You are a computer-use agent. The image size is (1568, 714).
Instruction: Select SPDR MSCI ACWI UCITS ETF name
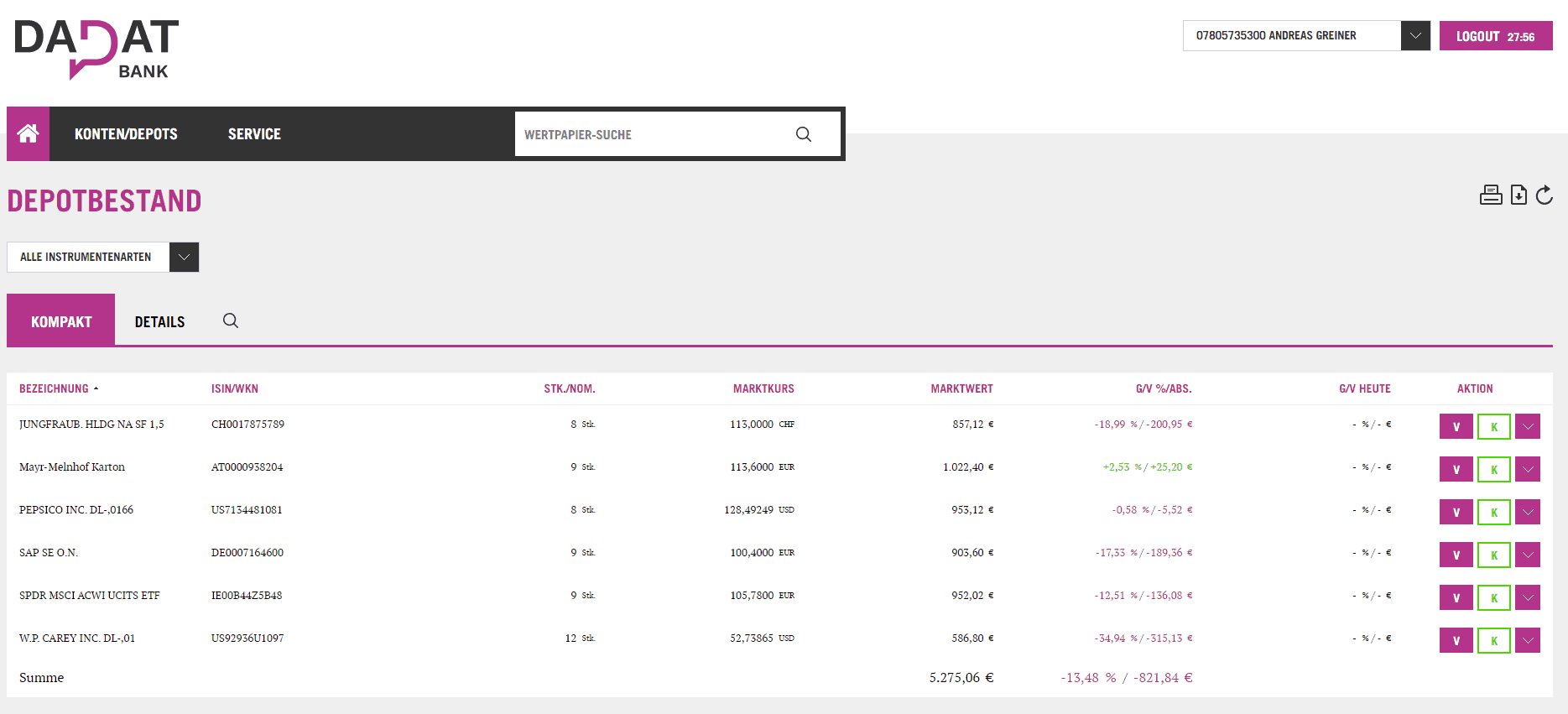coord(90,596)
